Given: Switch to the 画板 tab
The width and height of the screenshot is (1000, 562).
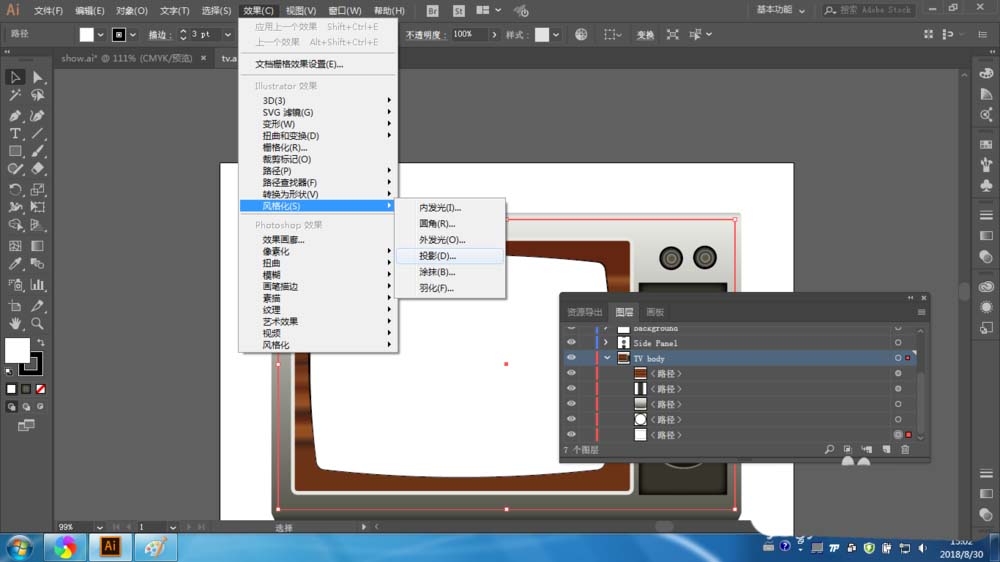Looking at the screenshot, I should click(x=655, y=312).
